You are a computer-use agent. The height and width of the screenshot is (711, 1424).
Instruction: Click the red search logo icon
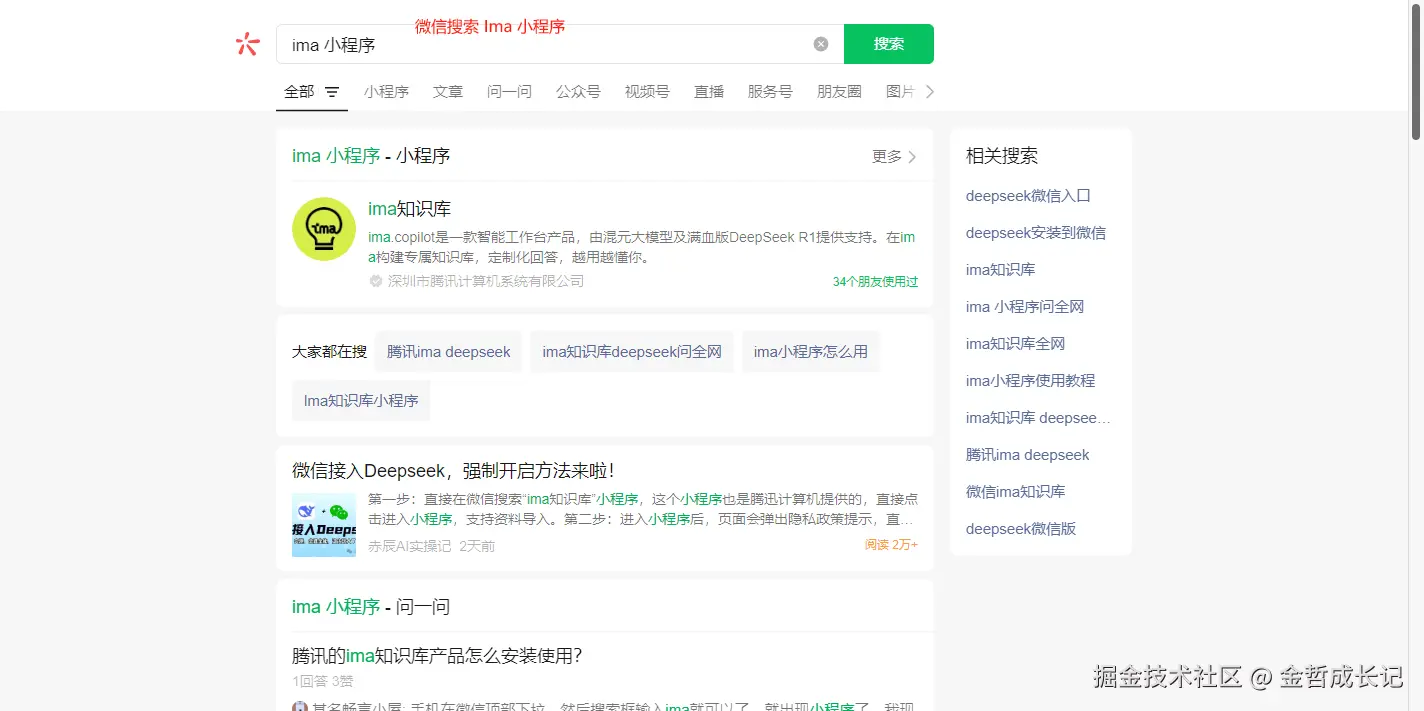[247, 44]
